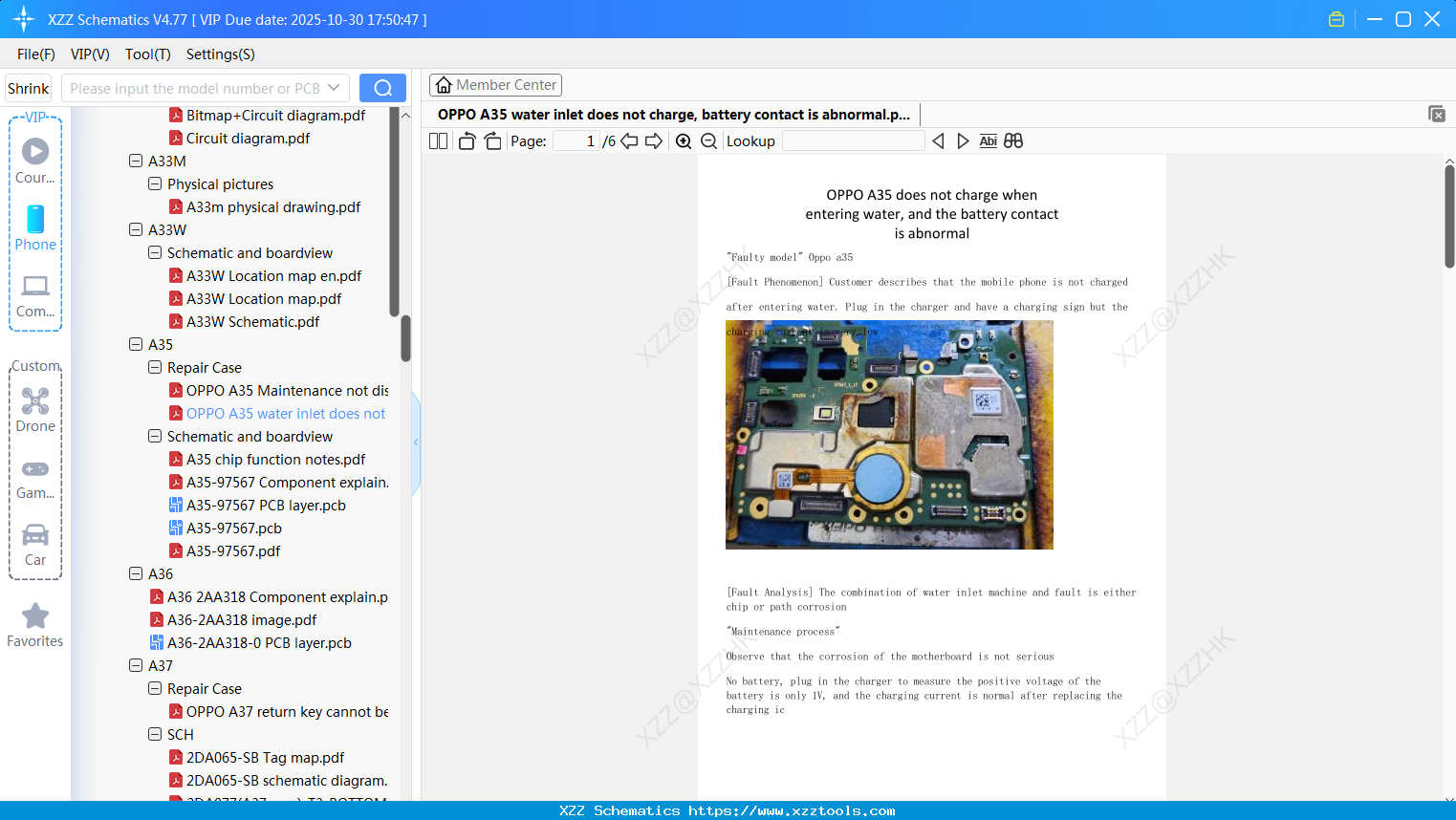Image resolution: width=1456 pixels, height=820 pixels.
Task: Open the model number dropdown arrow
Action: click(x=334, y=88)
